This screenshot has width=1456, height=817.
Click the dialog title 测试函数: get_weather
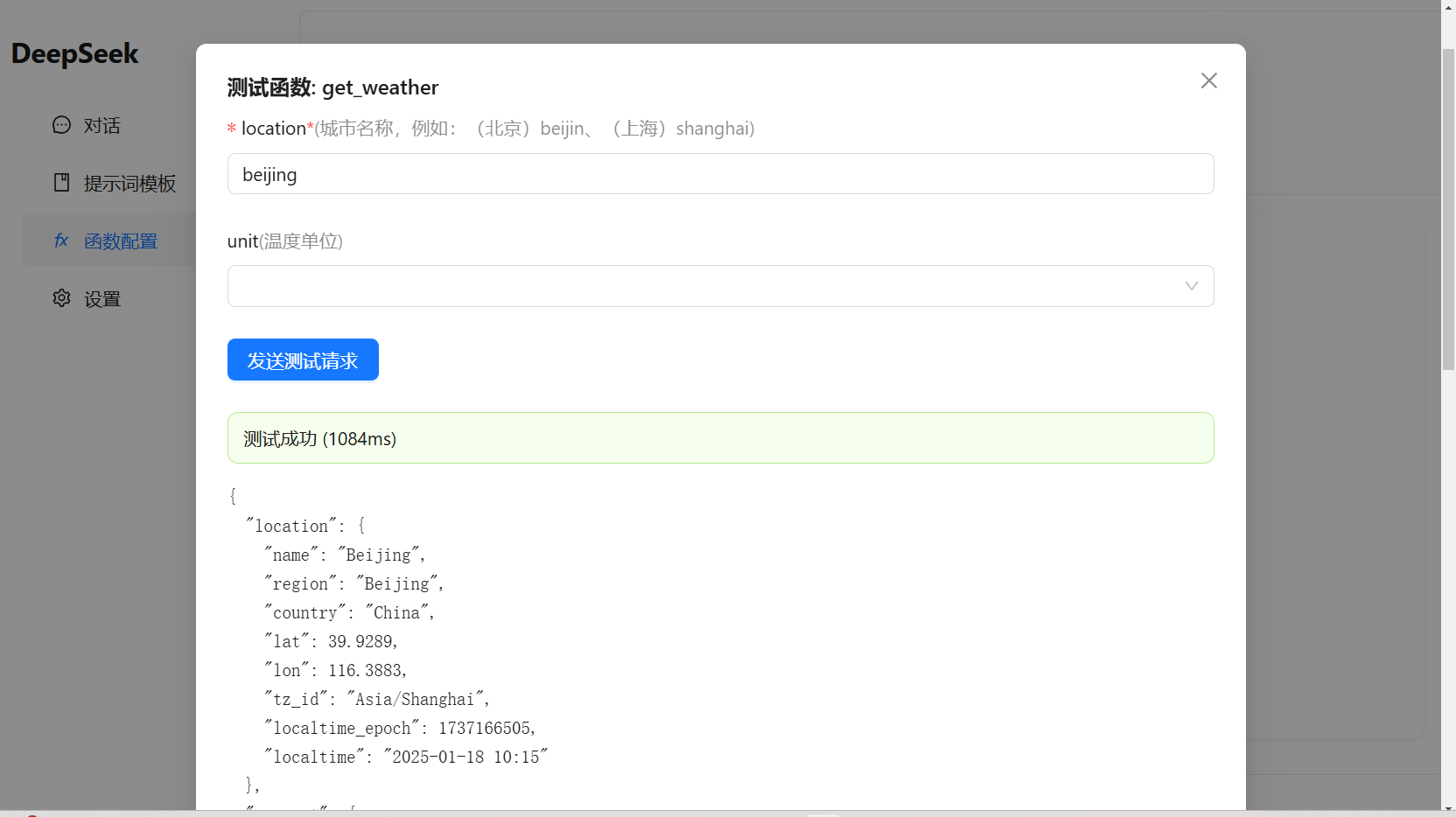point(332,87)
